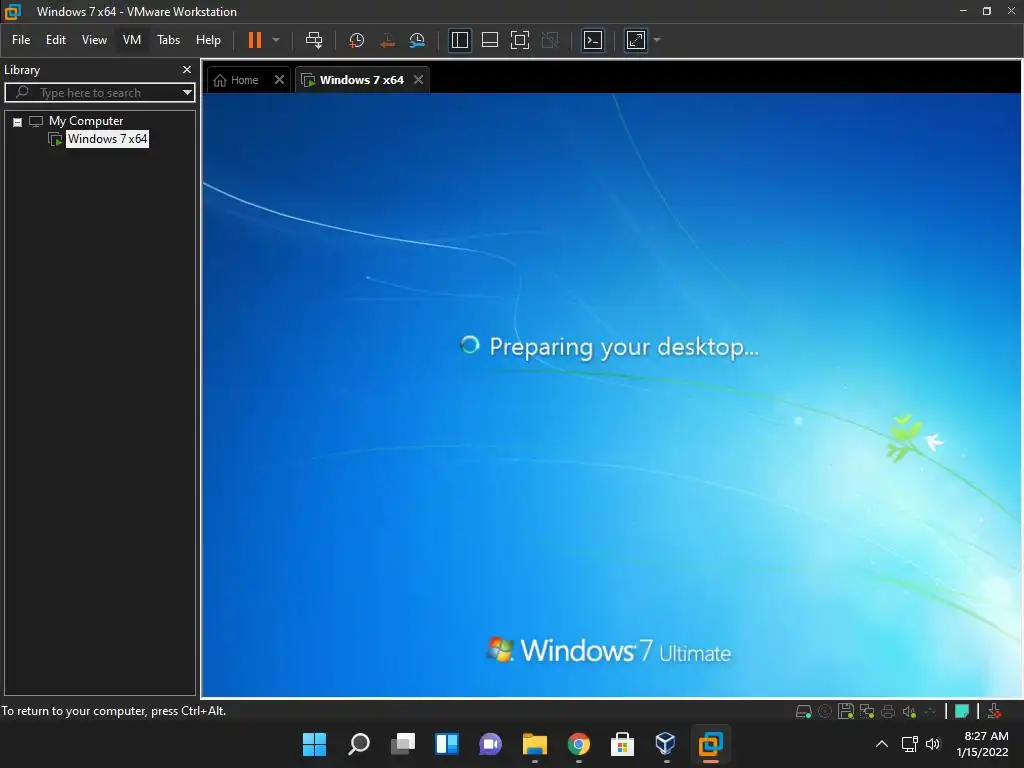The image size is (1024, 768).
Task: Close the Home tab
Action: pyautogui.click(x=279, y=80)
